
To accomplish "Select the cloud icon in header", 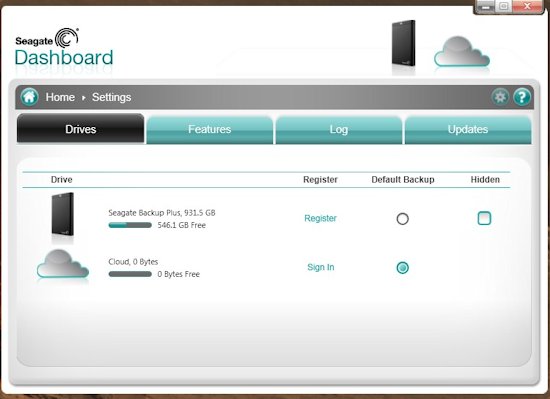I will pos(462,52).
